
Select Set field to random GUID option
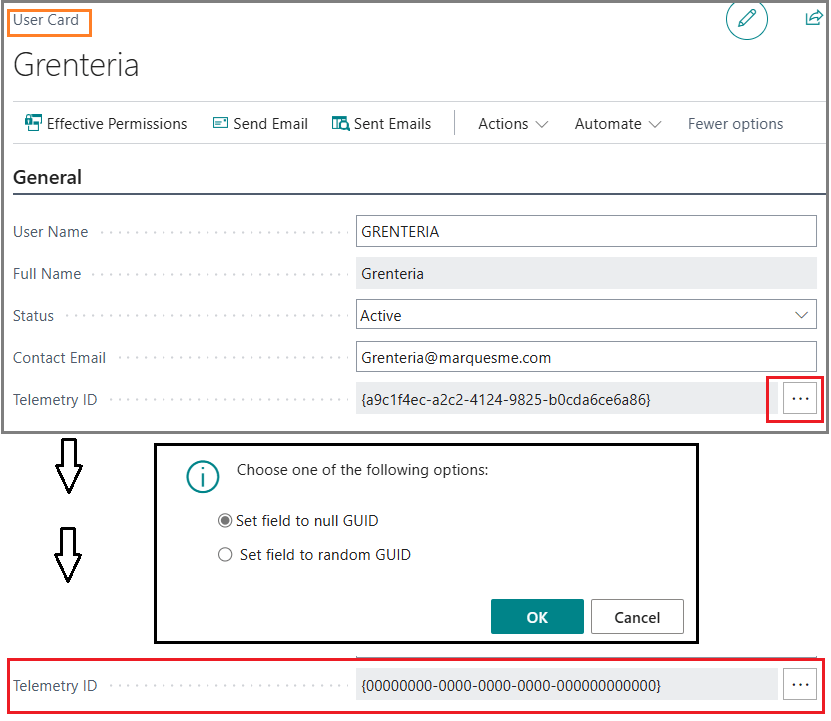pyautogui.click(x=225, y=555)
